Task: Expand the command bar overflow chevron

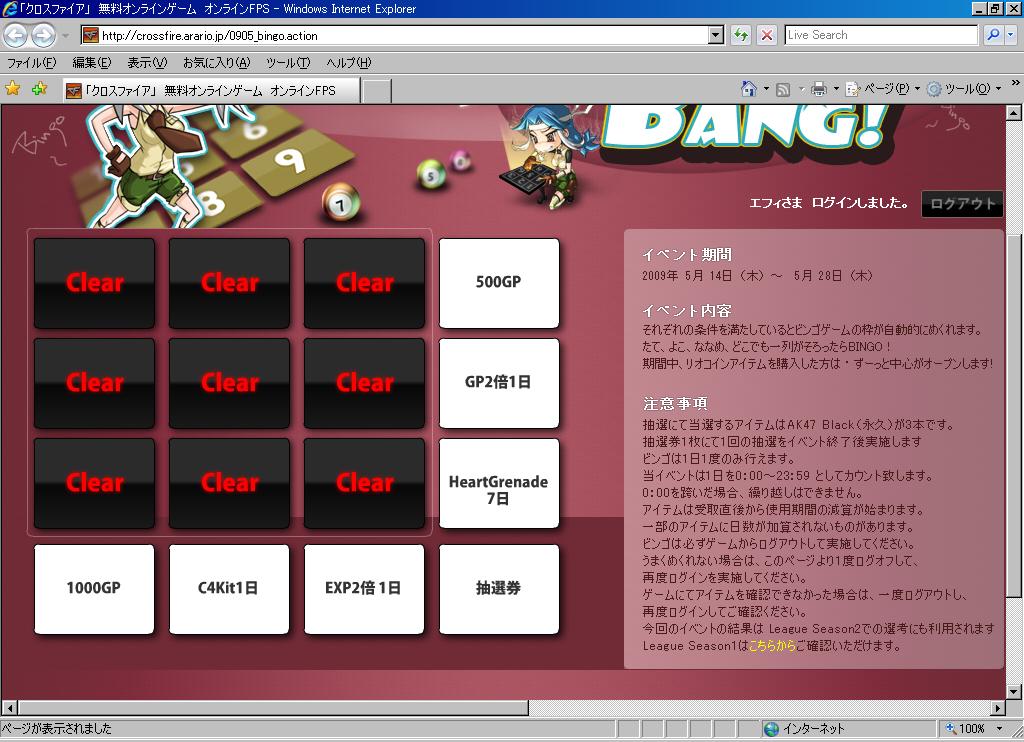Action: (x=1015, y=84)
